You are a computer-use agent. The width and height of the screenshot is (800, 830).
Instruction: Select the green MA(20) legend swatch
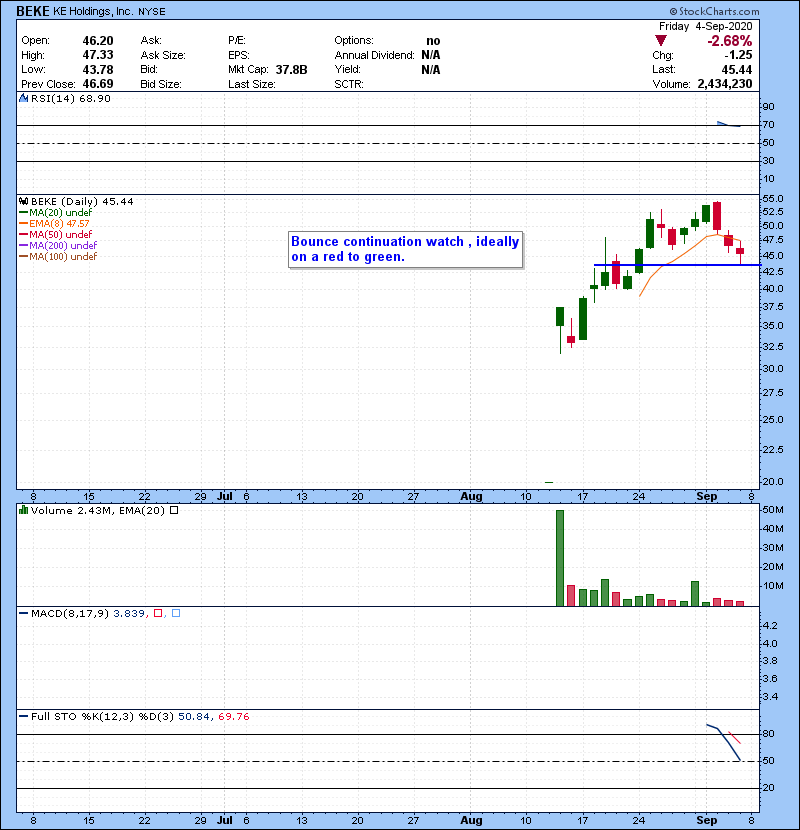23,212
